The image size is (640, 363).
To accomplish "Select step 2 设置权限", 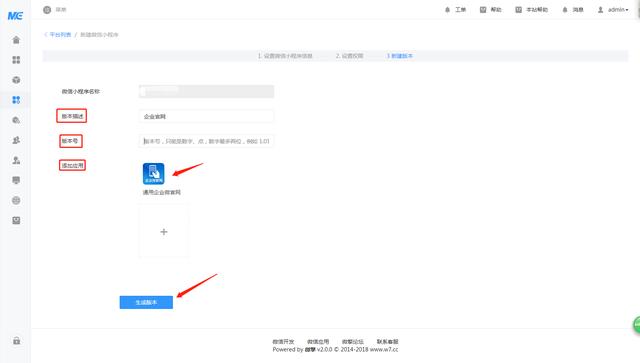I will pyautogui.click(x=349, y=56).
